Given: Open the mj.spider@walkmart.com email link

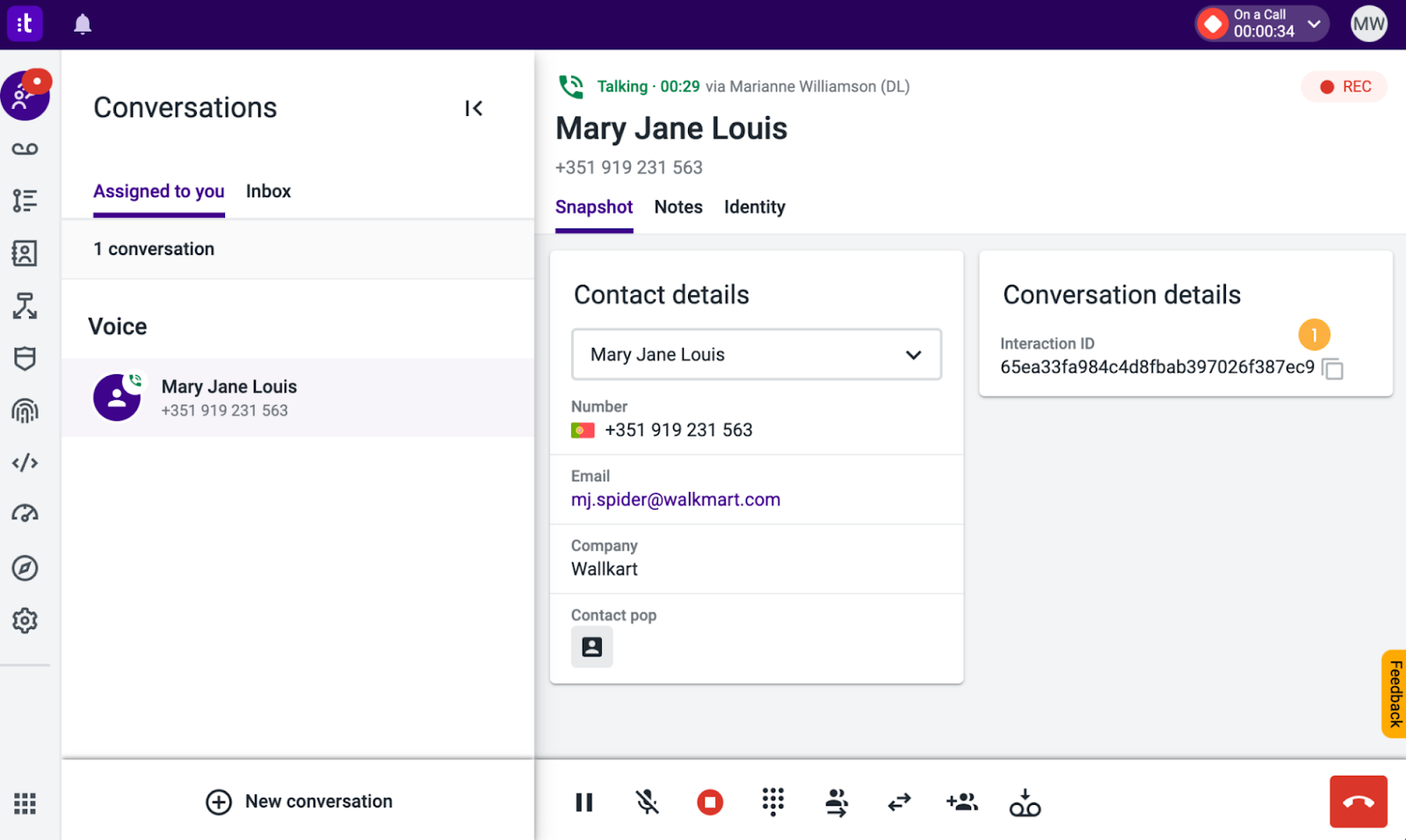Looking at the screenshot, I should coord(676,500).
